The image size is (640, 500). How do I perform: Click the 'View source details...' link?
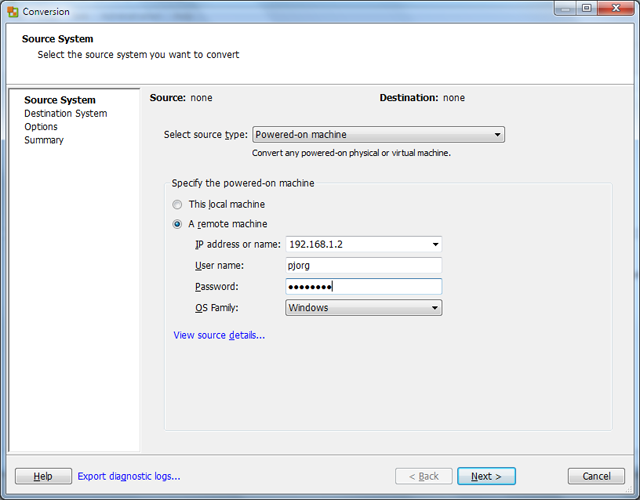tap(219, 335)
